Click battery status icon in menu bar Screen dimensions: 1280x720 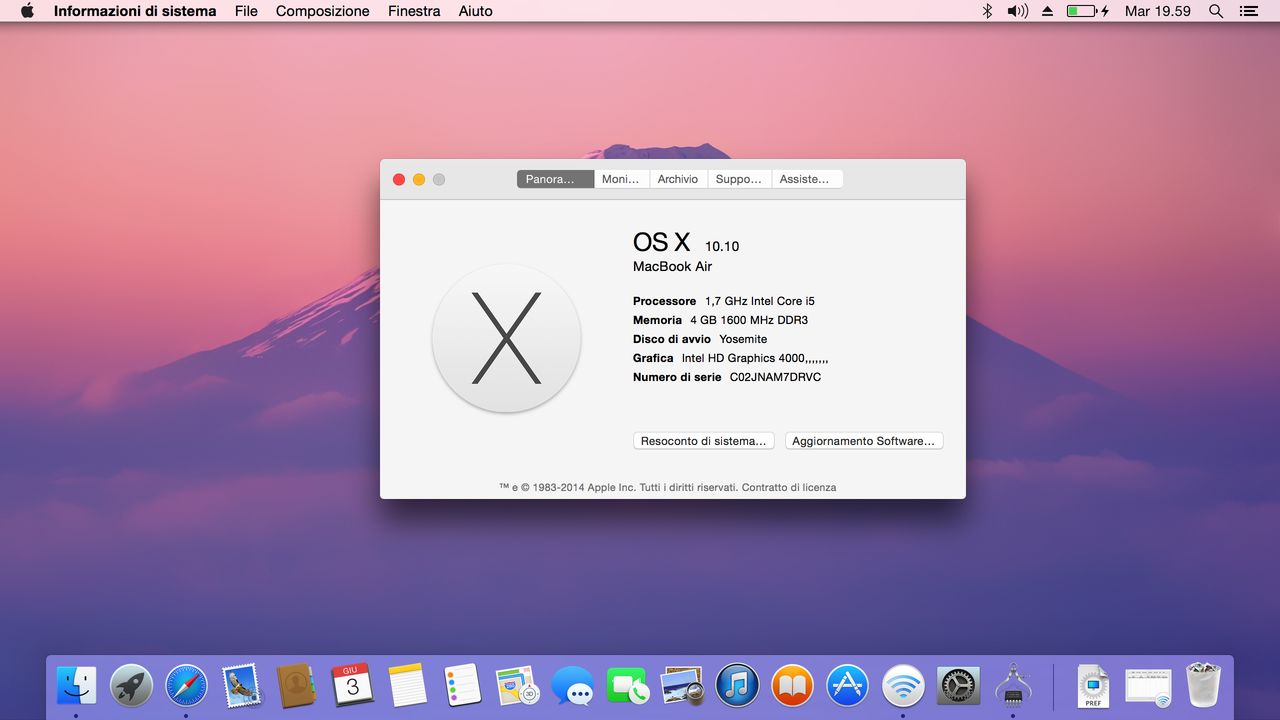(x=1088, y=11)
